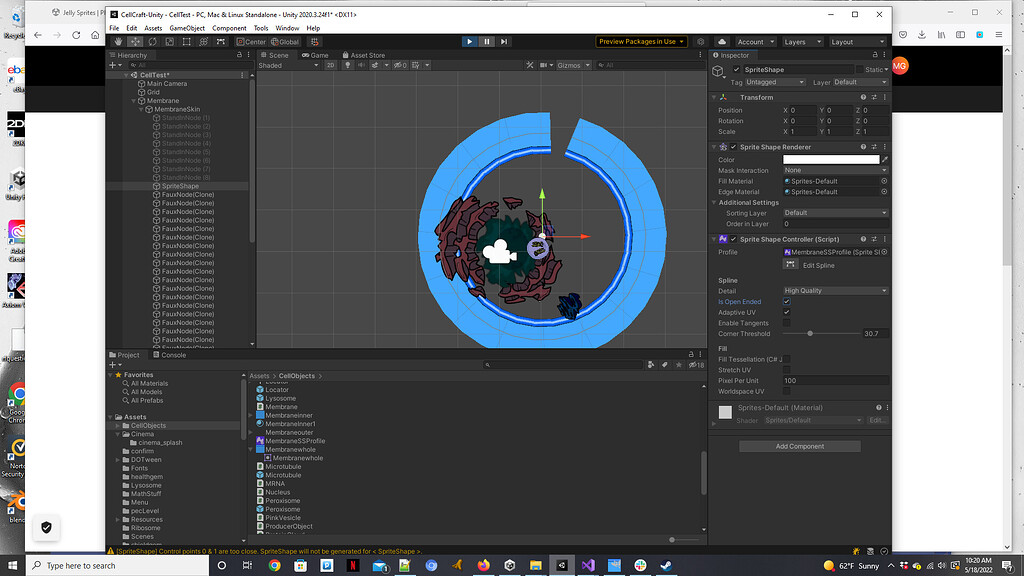The height and width of the screenshot is (576, 1024).
Task: Click the Edit Spline button in Sprite Shape Controller
Action: [x=791, y=264]
